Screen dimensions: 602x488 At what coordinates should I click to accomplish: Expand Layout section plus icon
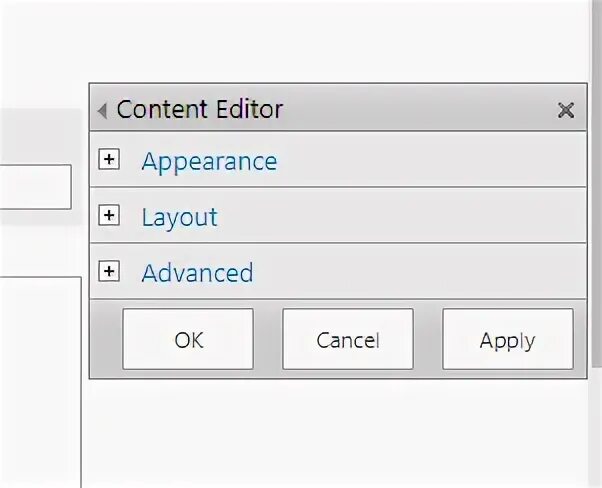110,216
